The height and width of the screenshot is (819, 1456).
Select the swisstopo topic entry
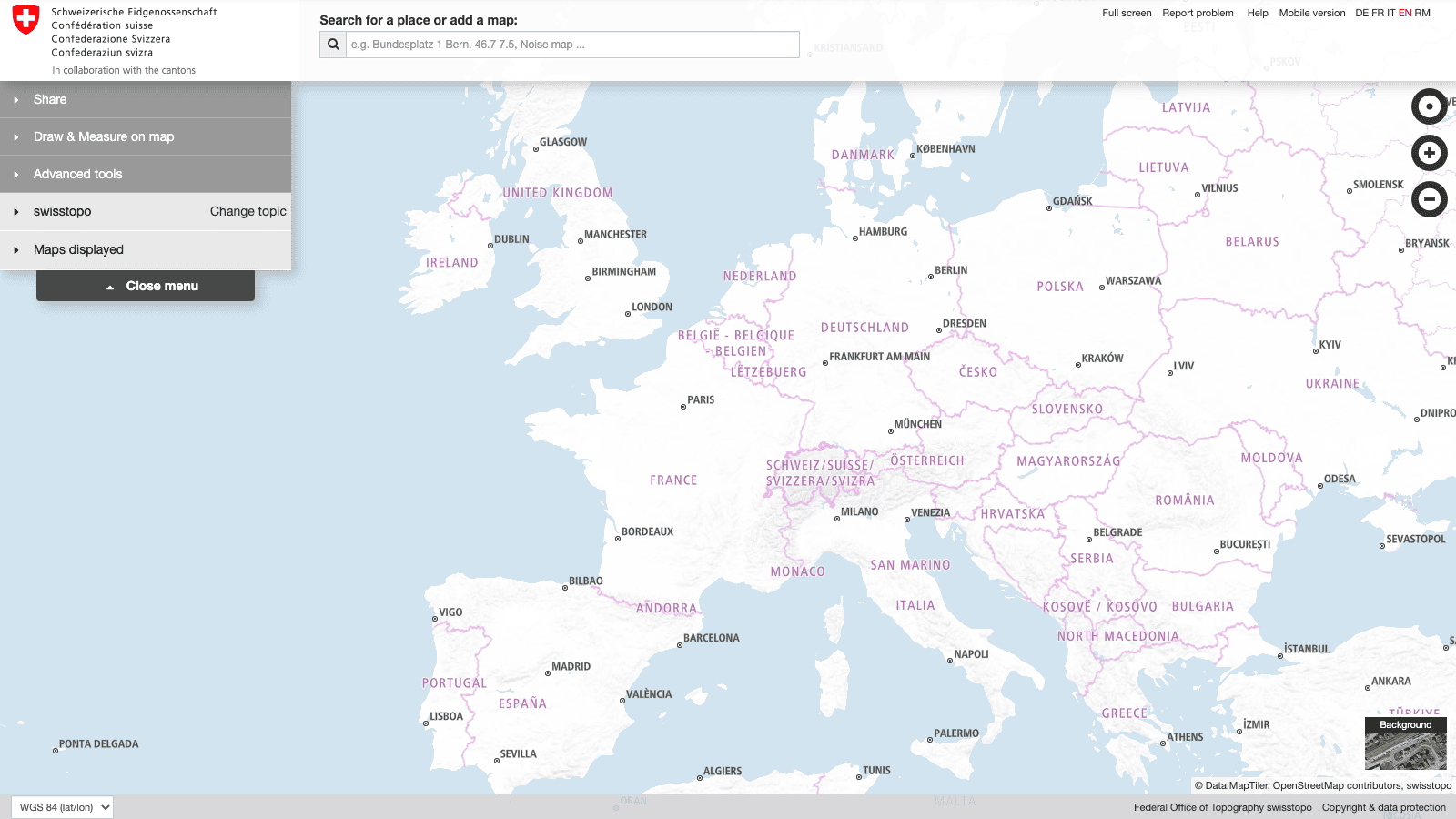click(61, 211)
